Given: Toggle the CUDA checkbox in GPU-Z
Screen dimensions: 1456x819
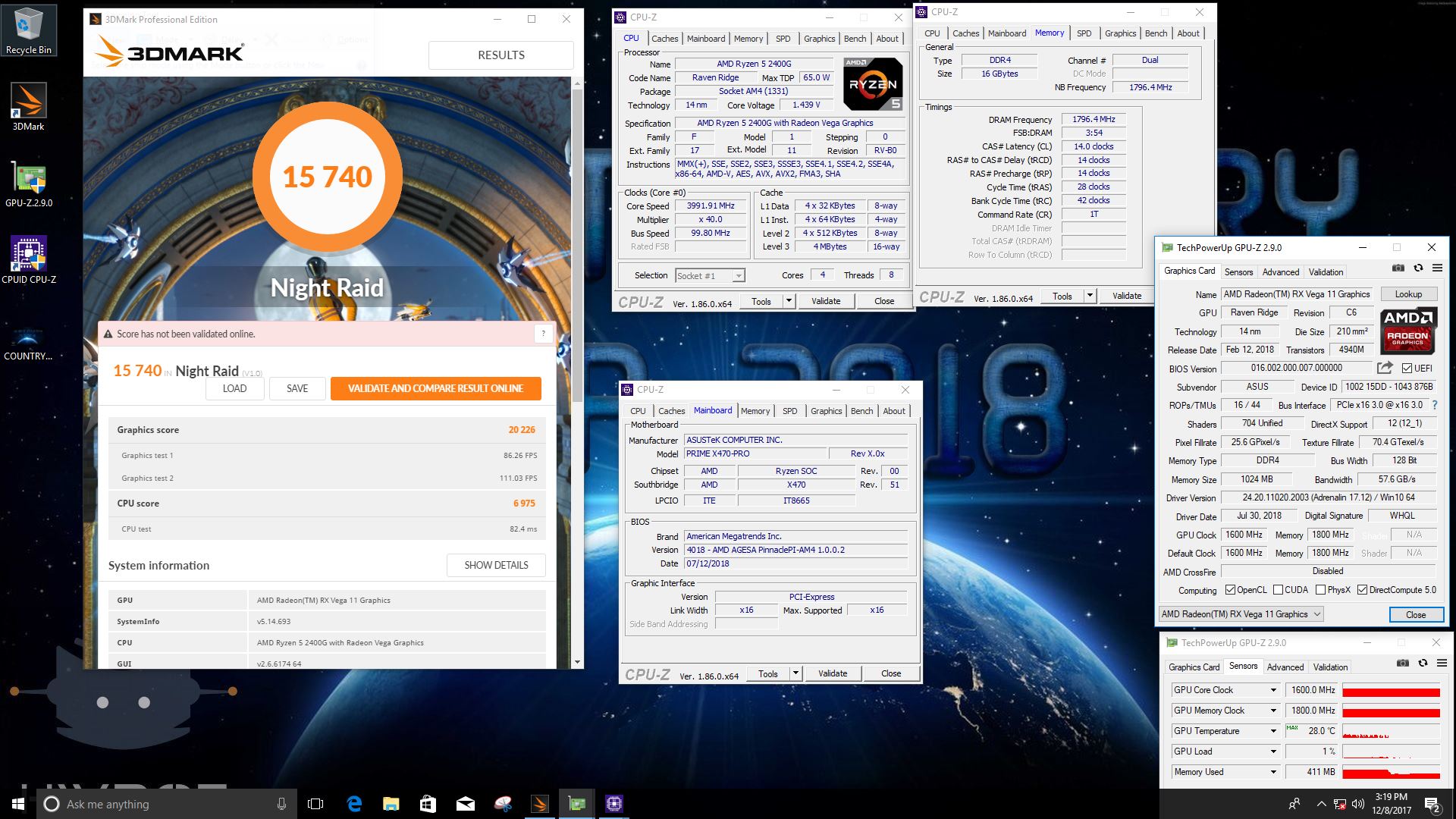Looking at the screenshot, I should point(1279,589).
